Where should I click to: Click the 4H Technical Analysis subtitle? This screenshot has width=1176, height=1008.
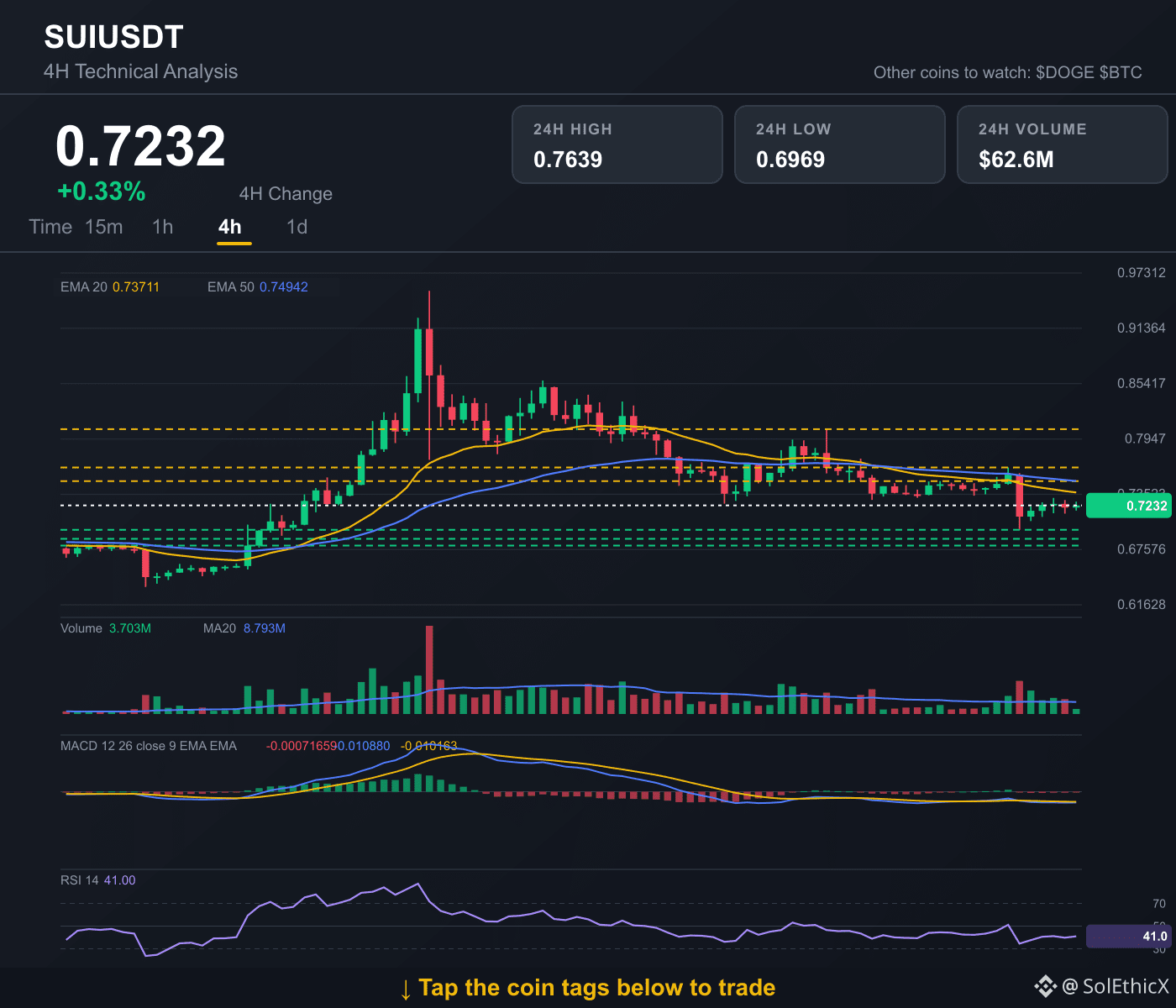[x=141, y=71]
